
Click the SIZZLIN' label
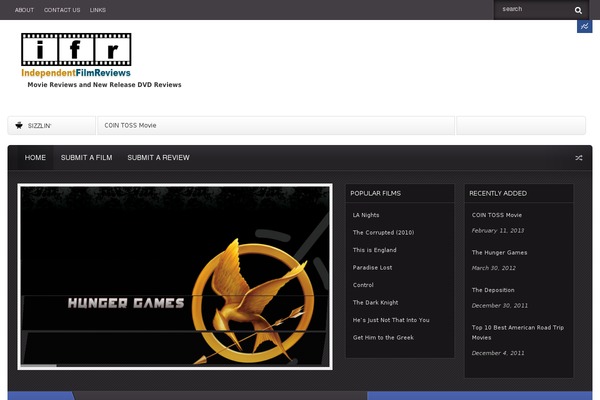(x=39, y=126)
